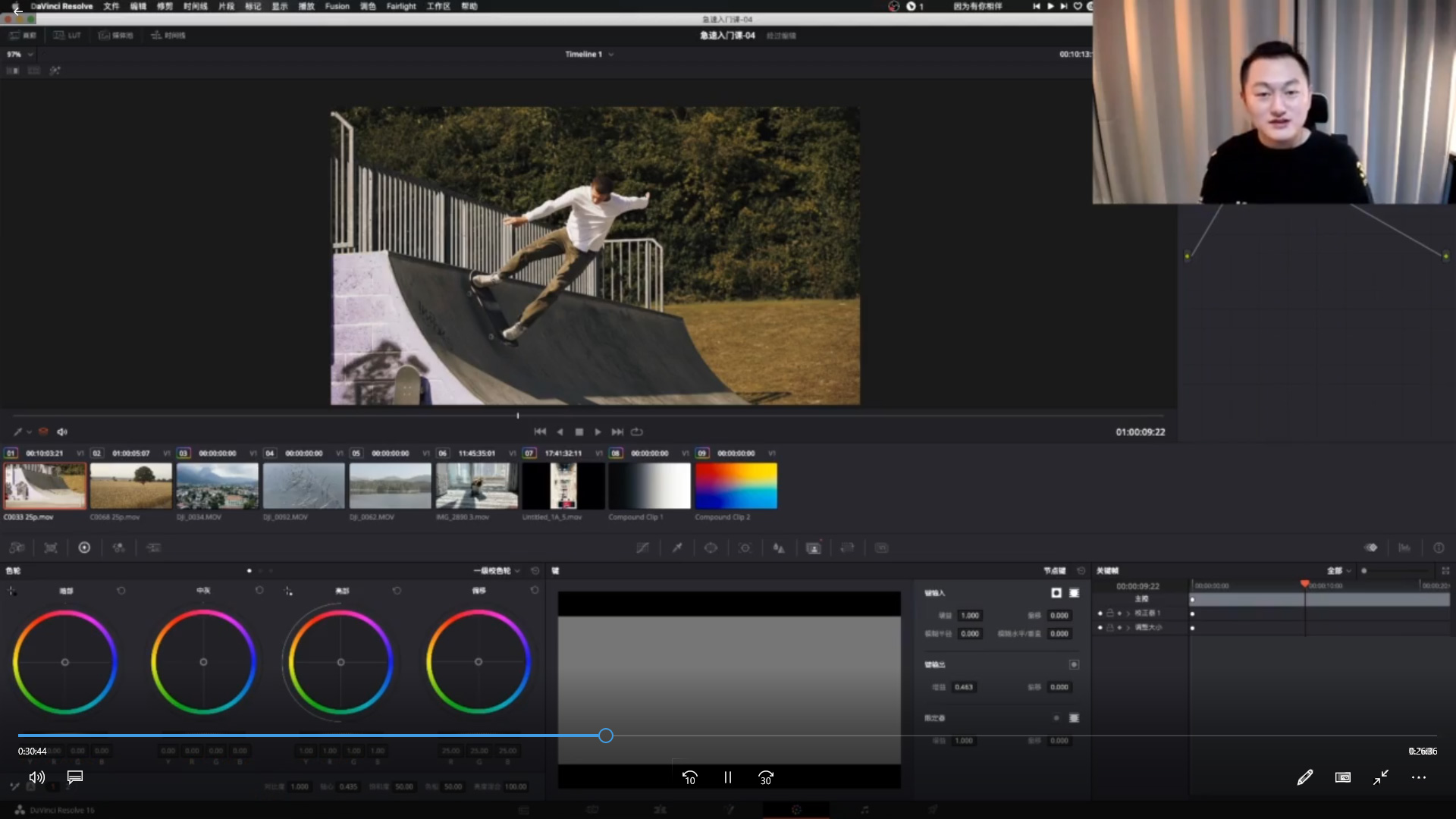Expand the 调整大小 keyframe row
Image resolution: width=1456 pixels, height=819 pixels.
click(x=1128, y=628)
